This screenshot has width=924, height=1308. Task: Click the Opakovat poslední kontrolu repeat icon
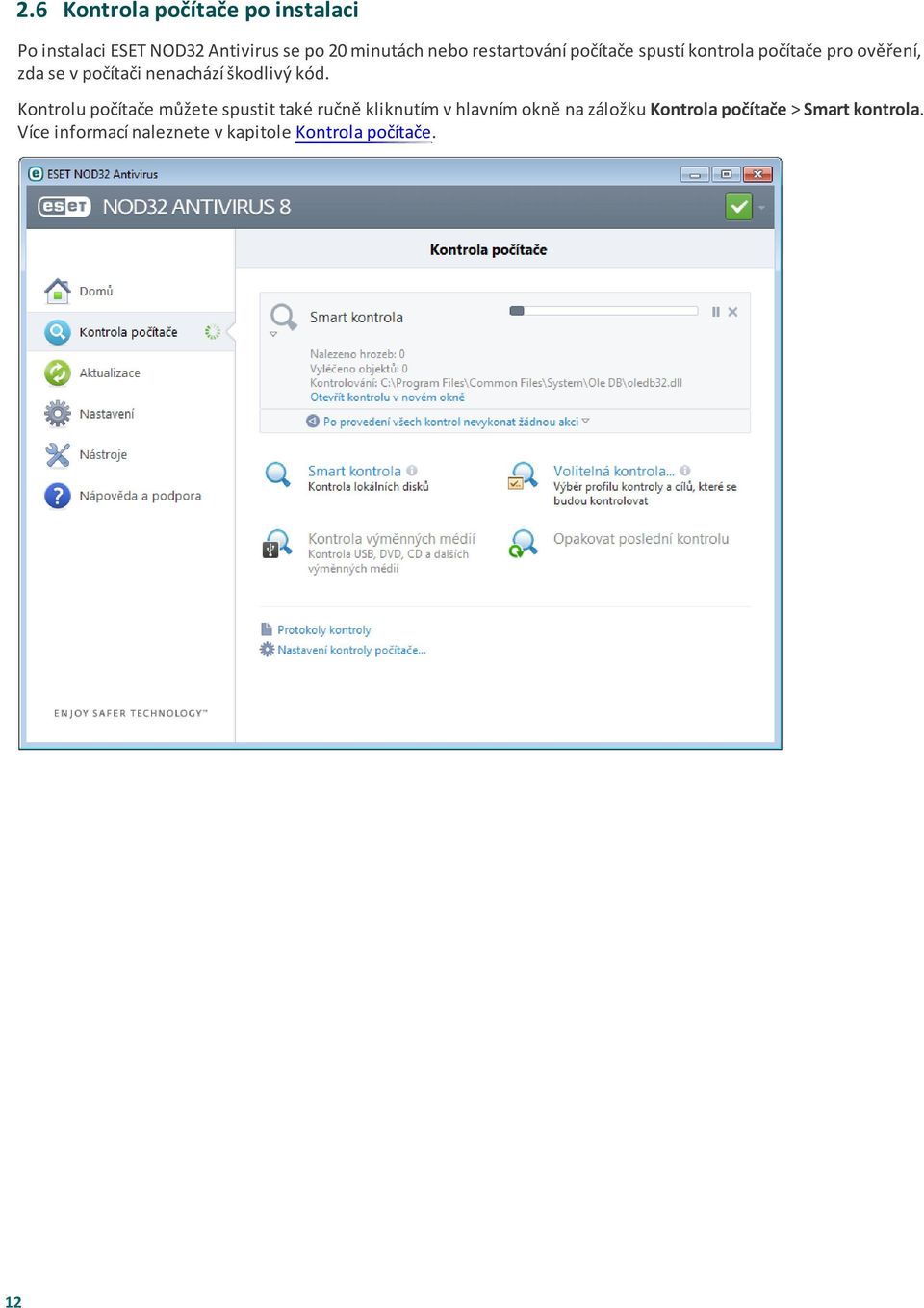(523, 544)
